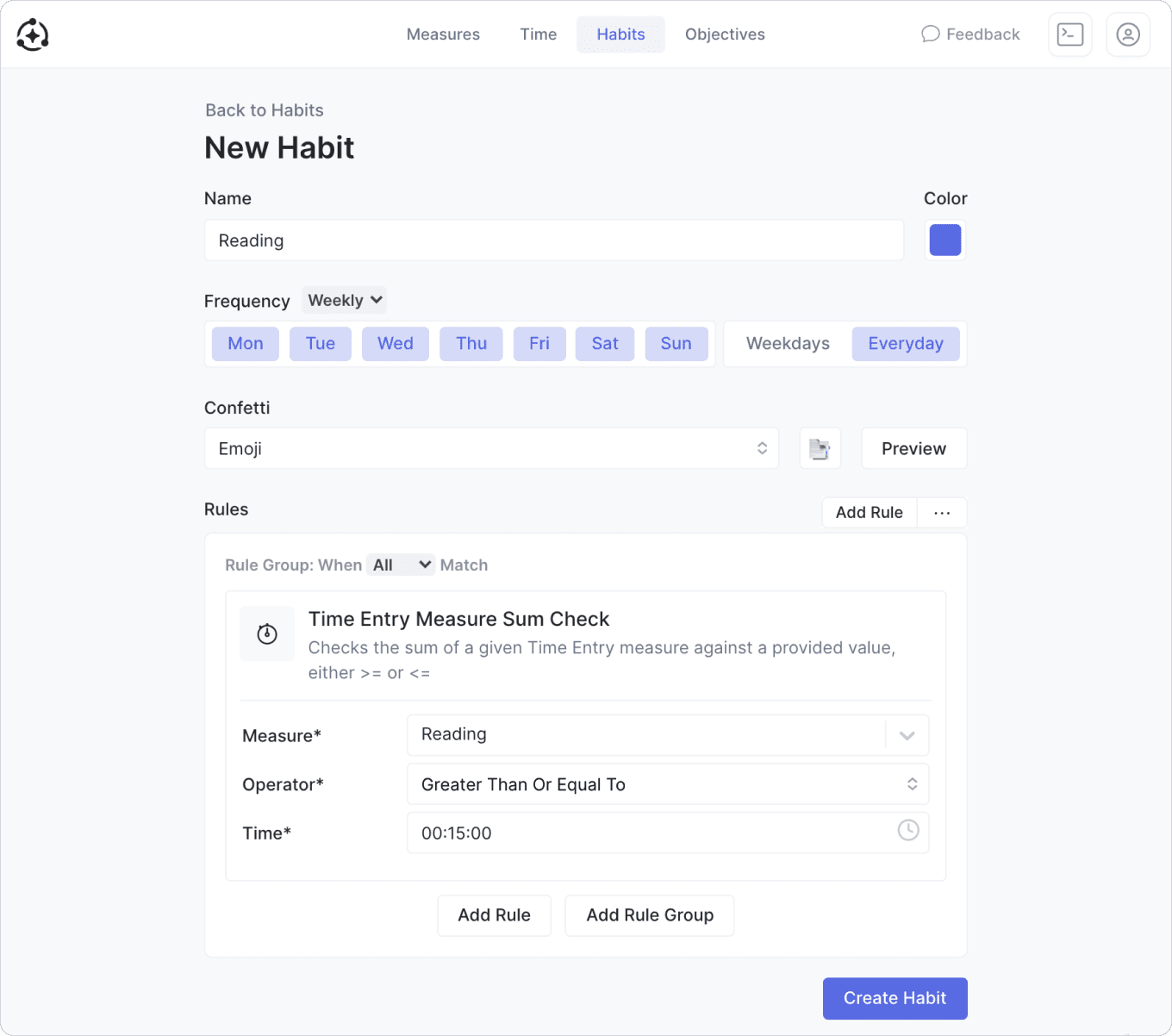Open the clock time picker icon
Viewport: 1172px width, 1036px height.
click(908, 831)
